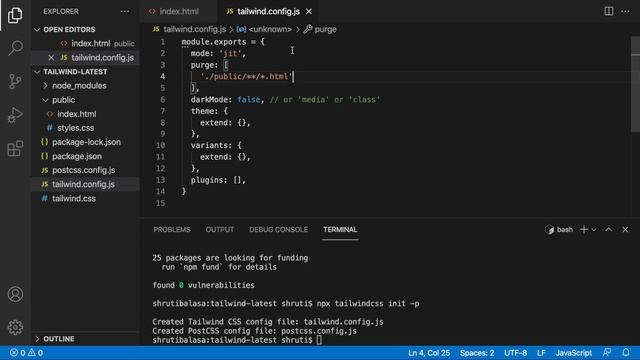The width and height of the screenshot is (640, 360).
Task: Create a new terminal with plus icon
Action: coord(584,229)
